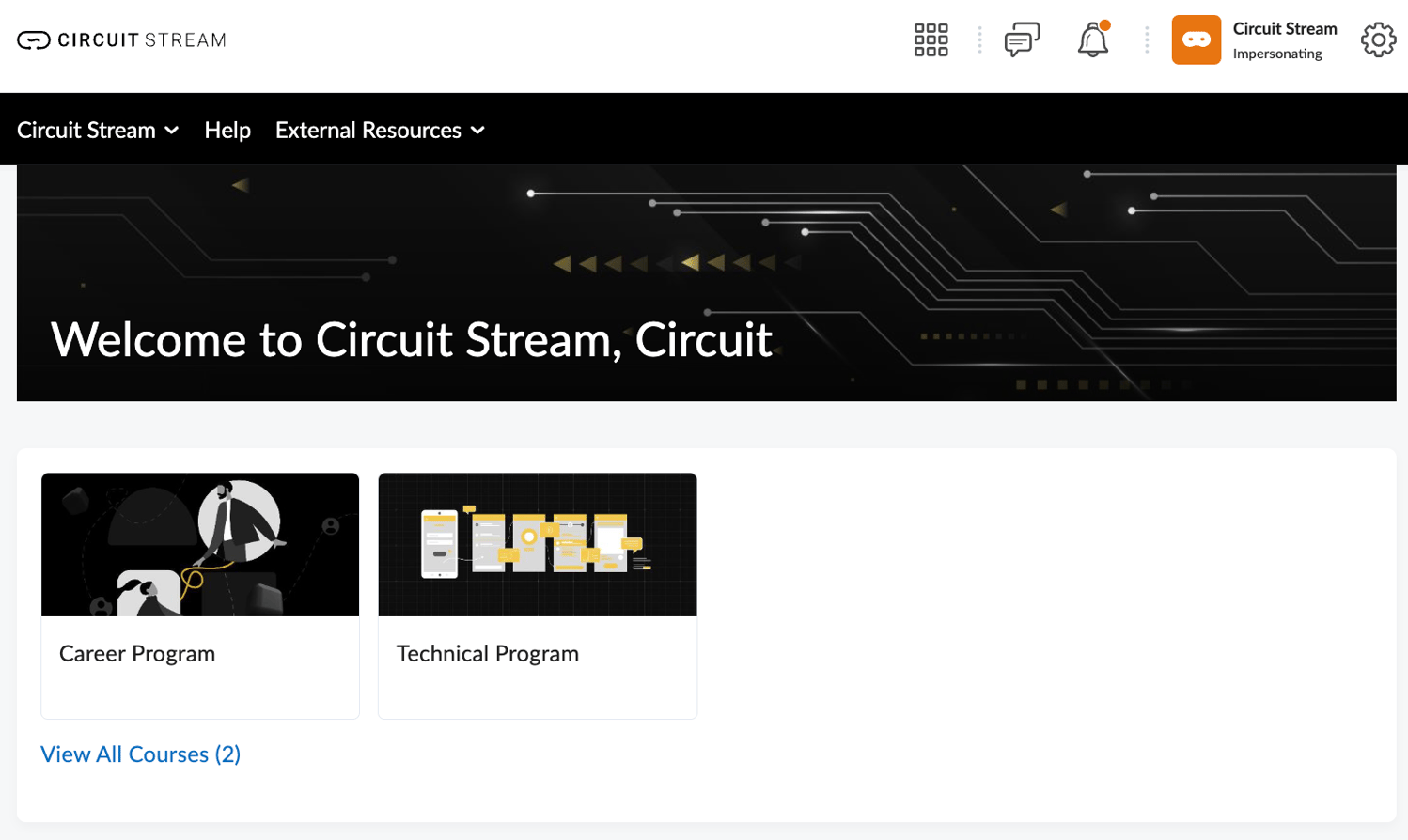Open the Help menu item

tap(227, 130)
